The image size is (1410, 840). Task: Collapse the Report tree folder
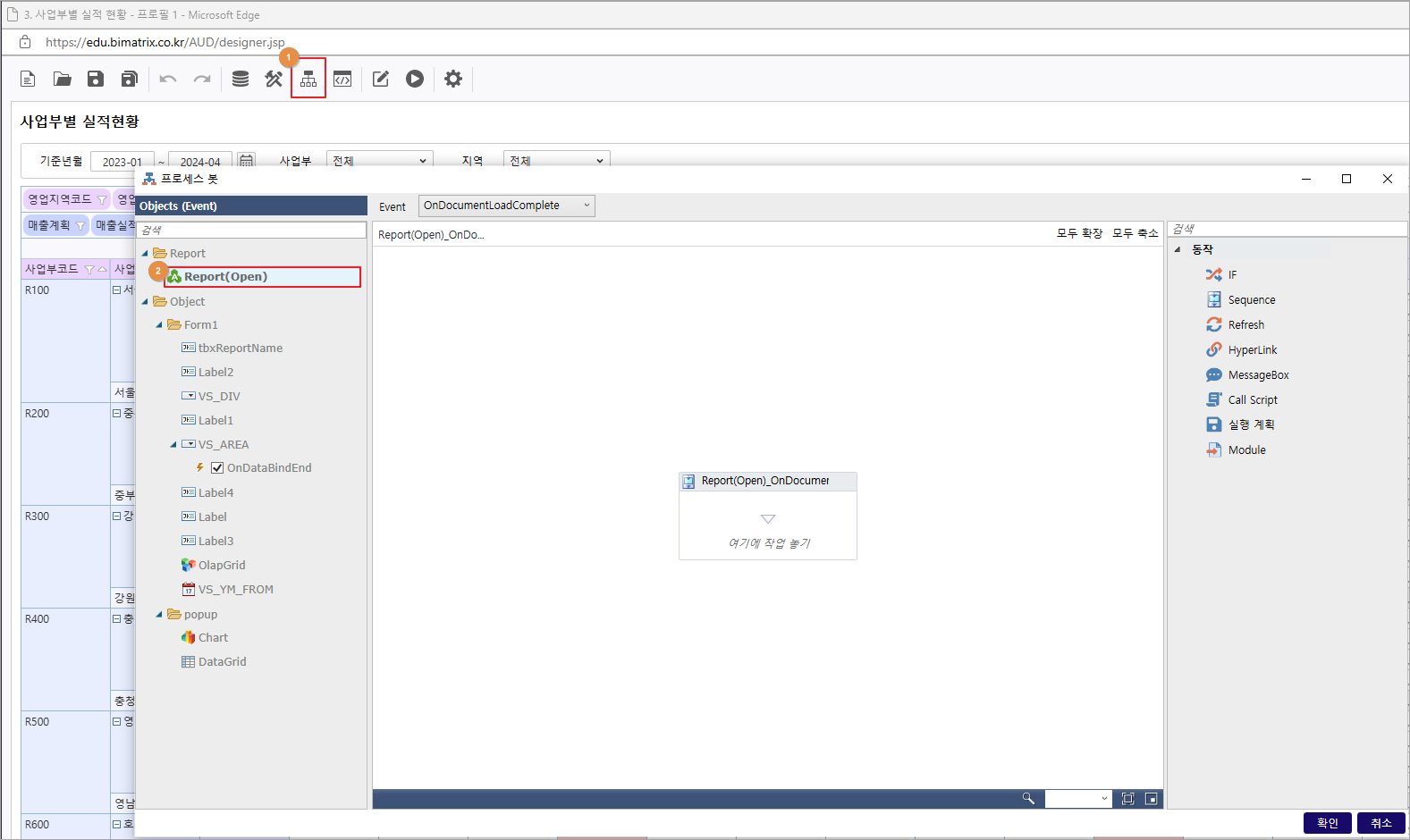tap(145, 254)
